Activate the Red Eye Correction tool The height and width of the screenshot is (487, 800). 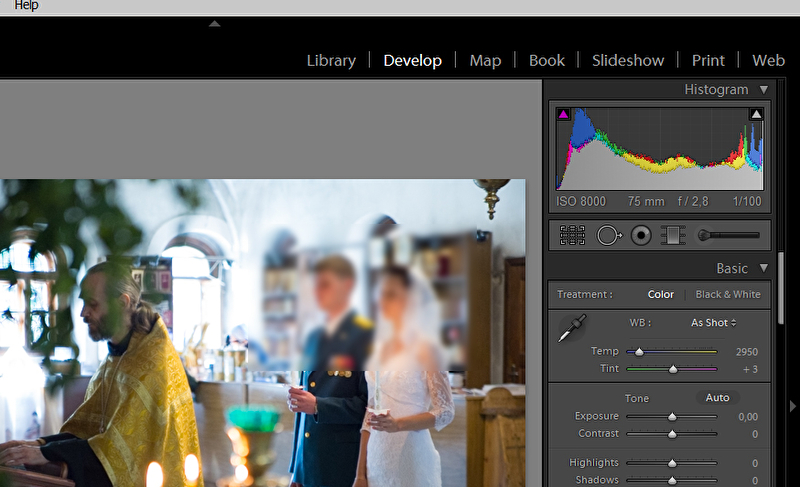[641, 236]
